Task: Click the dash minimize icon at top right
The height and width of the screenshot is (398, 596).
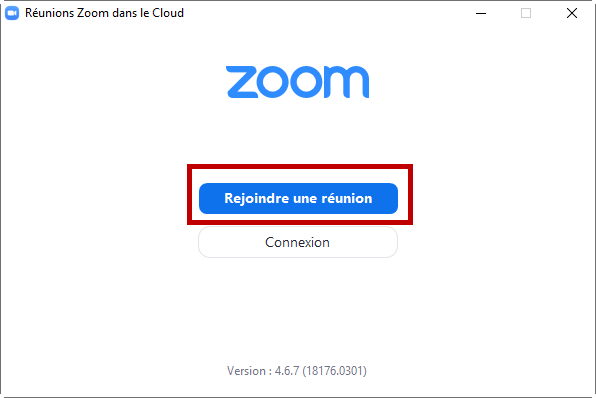Action: pos(481,13)
